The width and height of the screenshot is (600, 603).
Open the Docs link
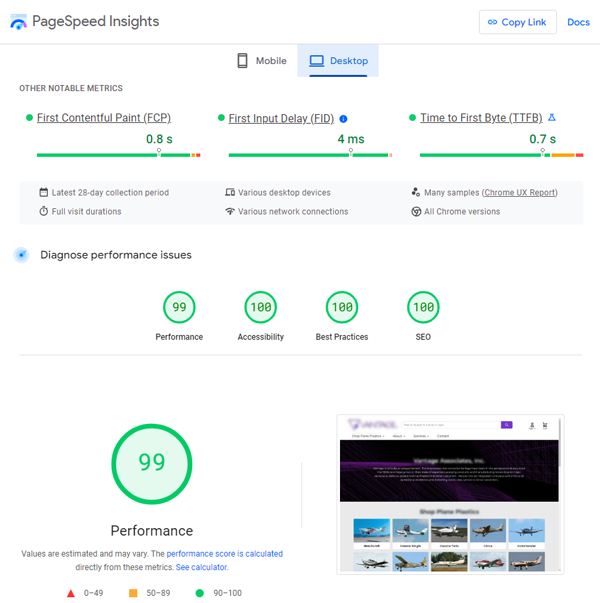(x=578, y=22)
